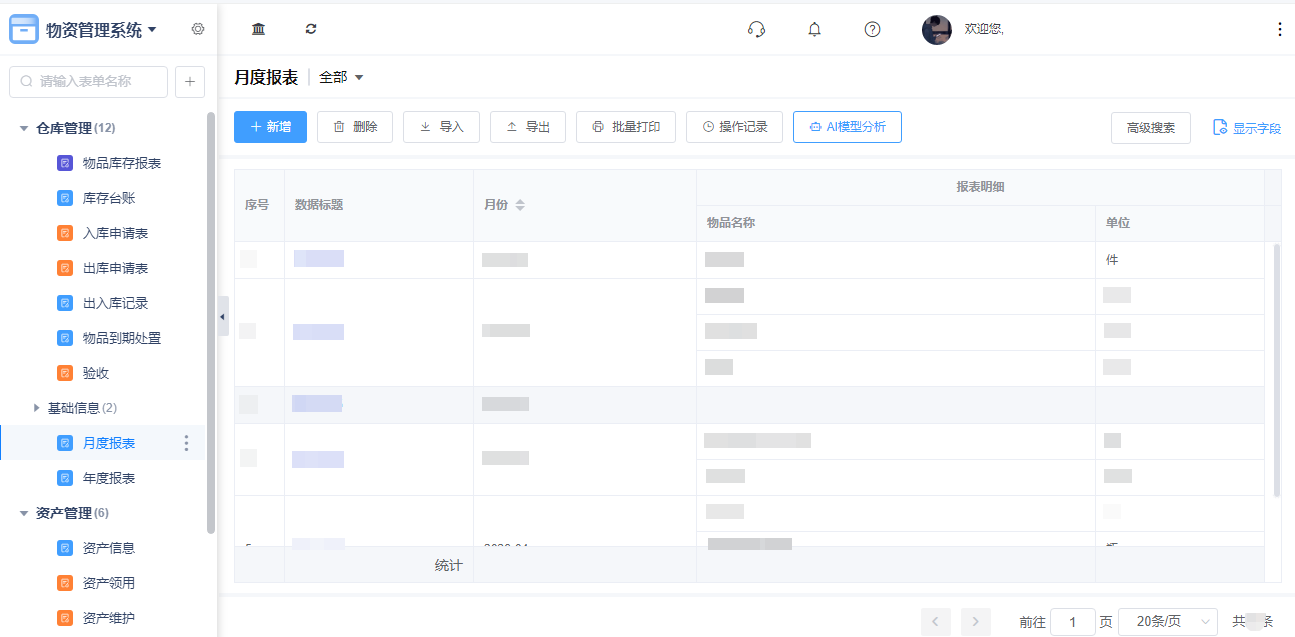Click the bank building home icon
Screen dimensions: 1295x637
click(258, 29)
